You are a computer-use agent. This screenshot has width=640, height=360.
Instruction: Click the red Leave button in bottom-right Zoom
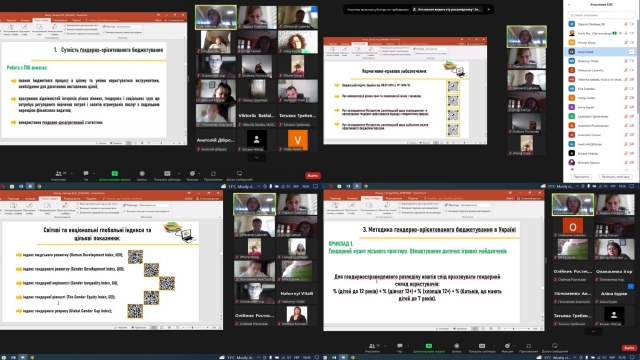[629, 348]
